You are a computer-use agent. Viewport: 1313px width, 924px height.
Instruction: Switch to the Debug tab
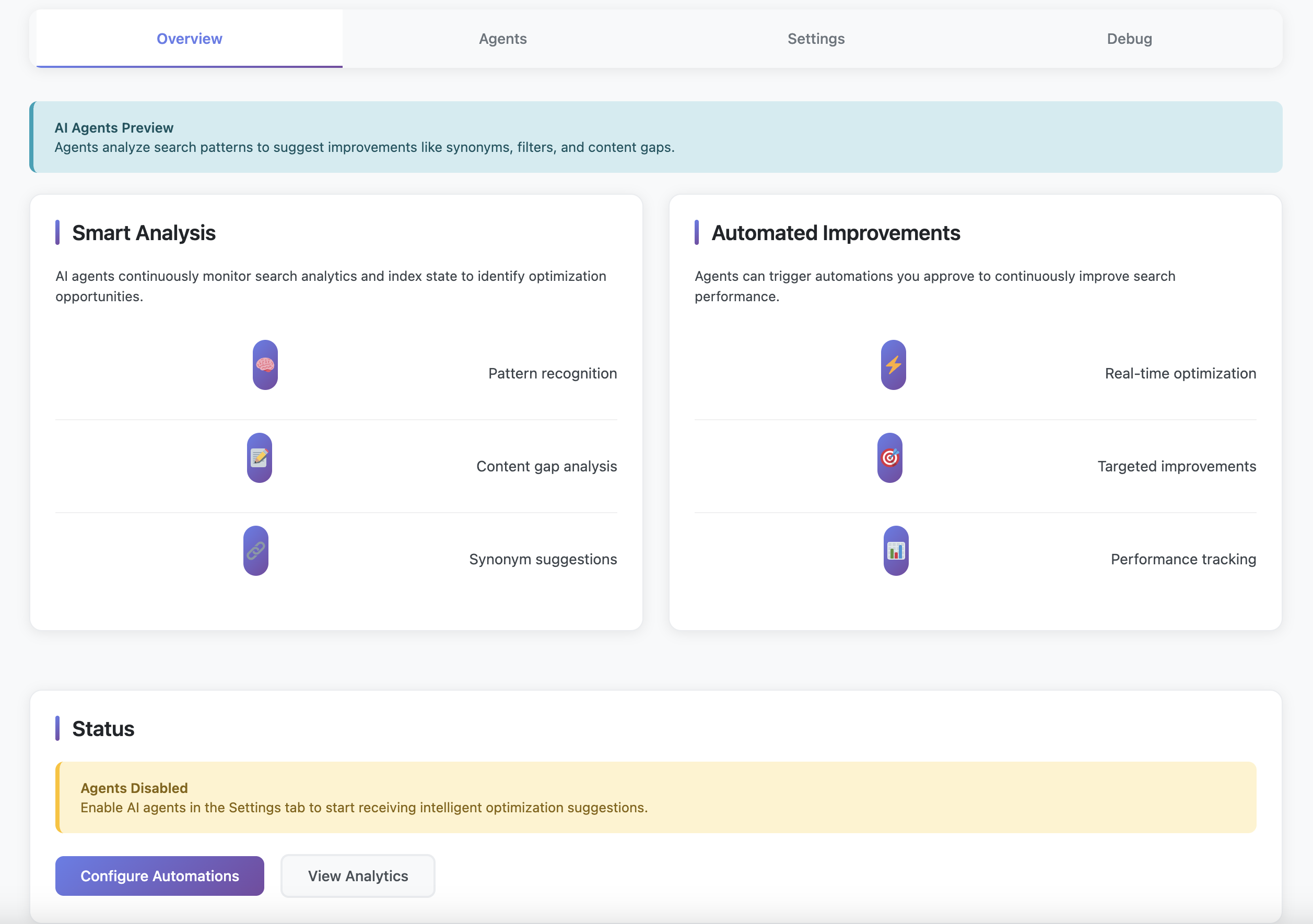point(1130,39)
